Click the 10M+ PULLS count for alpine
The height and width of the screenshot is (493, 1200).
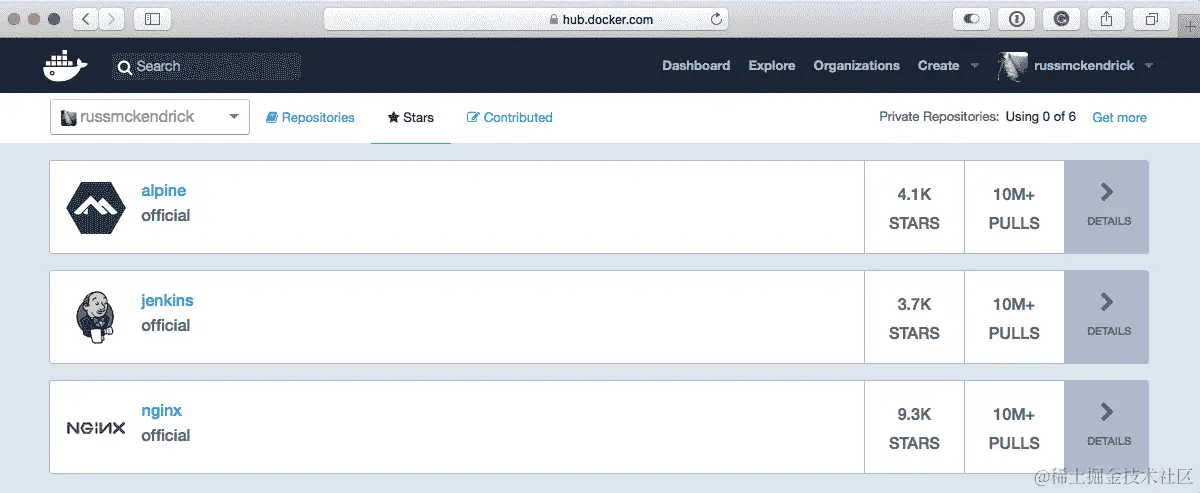click(1014, 208)
